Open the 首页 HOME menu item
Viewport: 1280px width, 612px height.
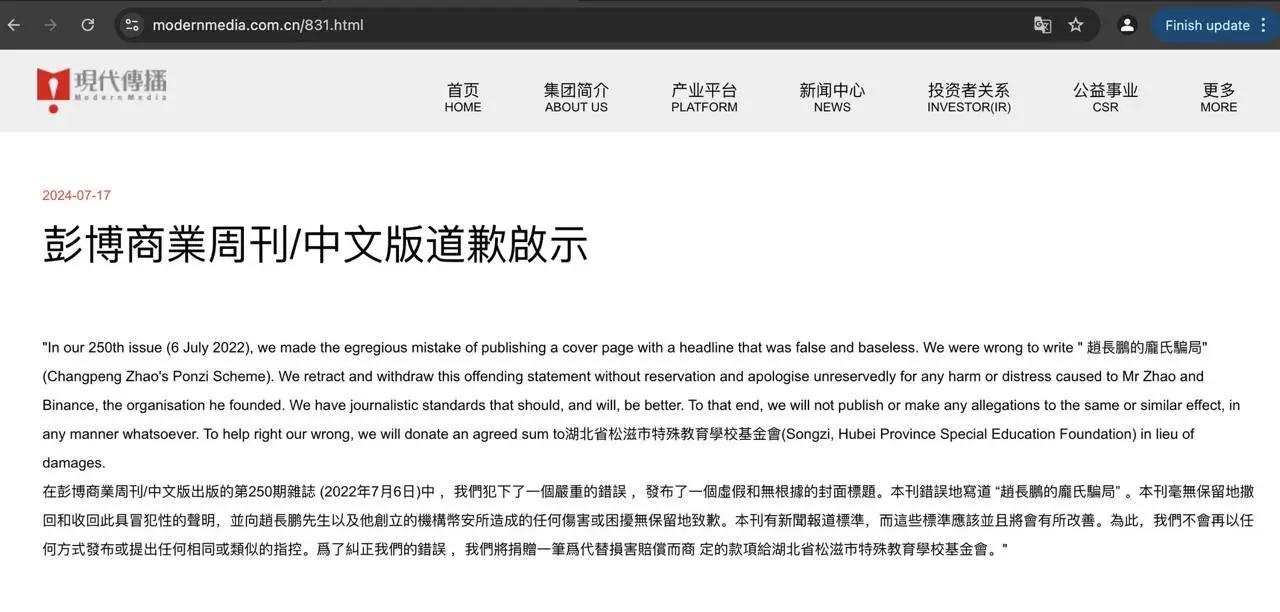point(463,97)
